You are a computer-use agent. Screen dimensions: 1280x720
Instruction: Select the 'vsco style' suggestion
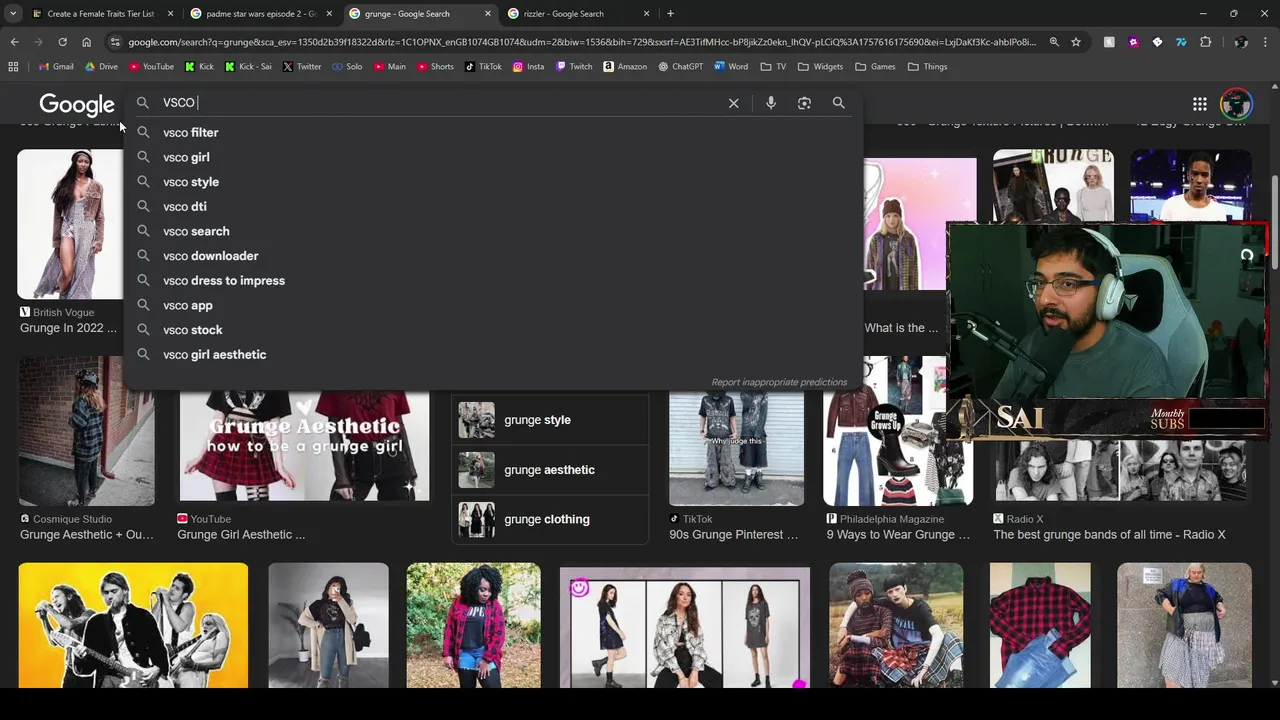point(492,182)
